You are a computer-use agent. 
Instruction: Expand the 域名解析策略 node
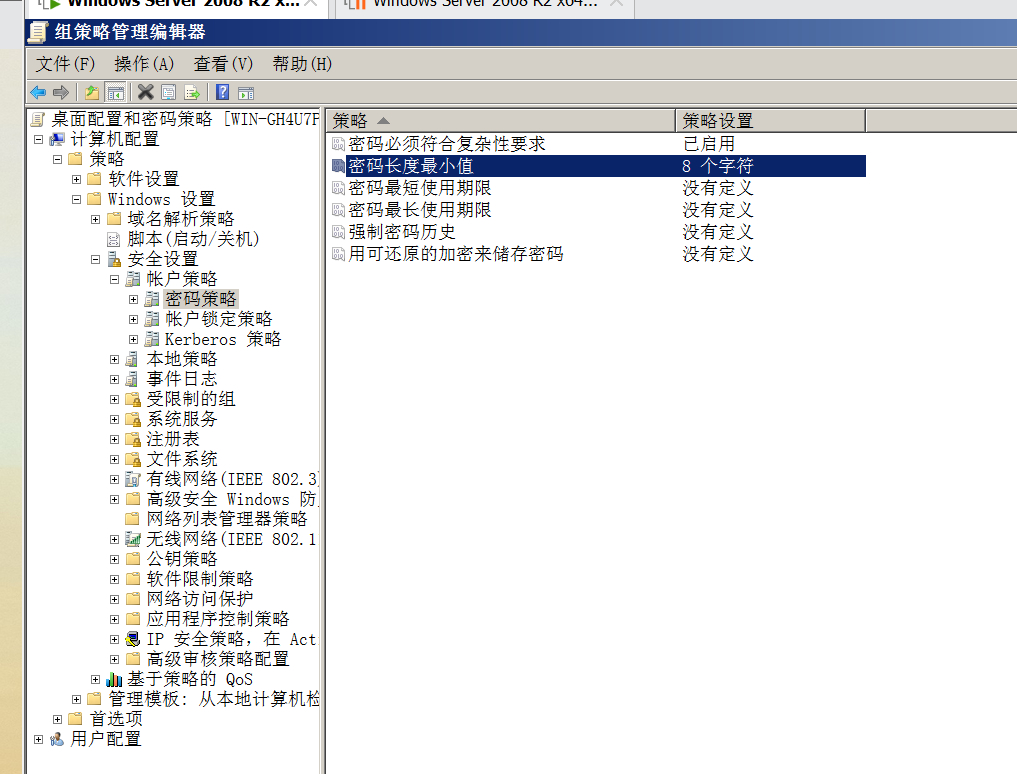[x=95, y=219]
